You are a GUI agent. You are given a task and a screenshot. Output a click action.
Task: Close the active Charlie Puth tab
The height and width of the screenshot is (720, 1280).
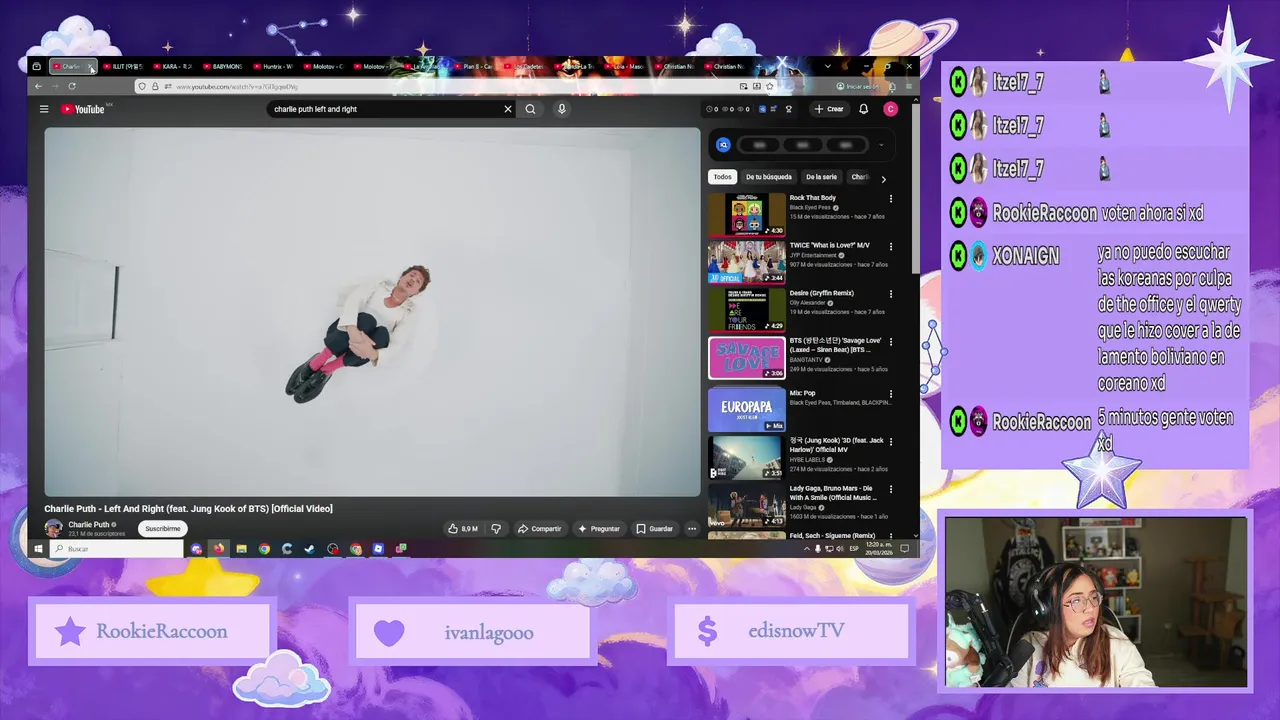90,67
